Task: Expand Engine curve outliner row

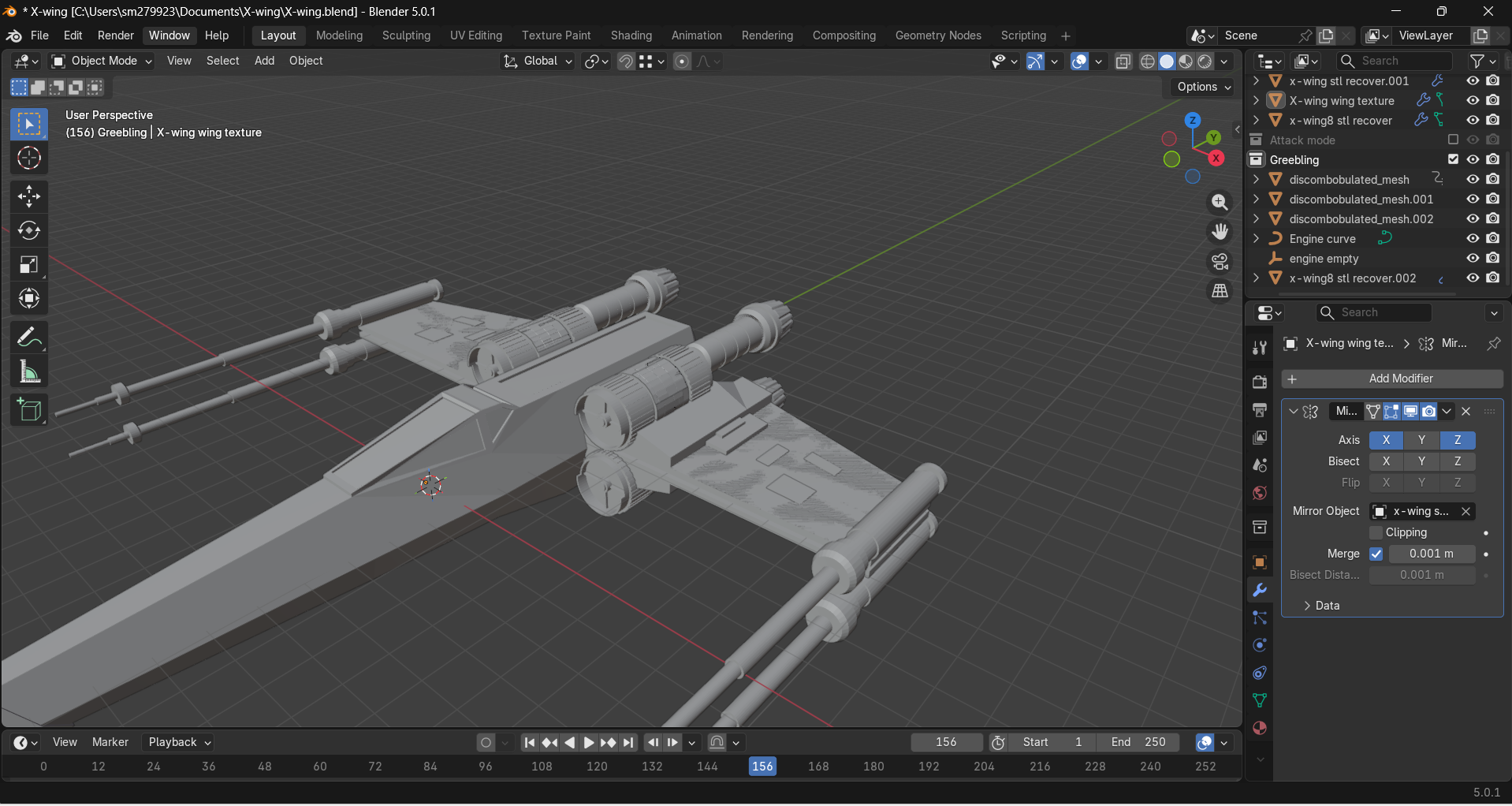Action: tap(1256, 238)
